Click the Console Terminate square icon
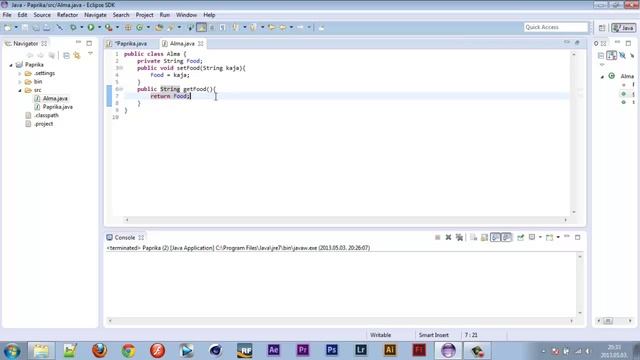Image resolution: width=640 pixels, height=360 pixels. click(437, 237)
